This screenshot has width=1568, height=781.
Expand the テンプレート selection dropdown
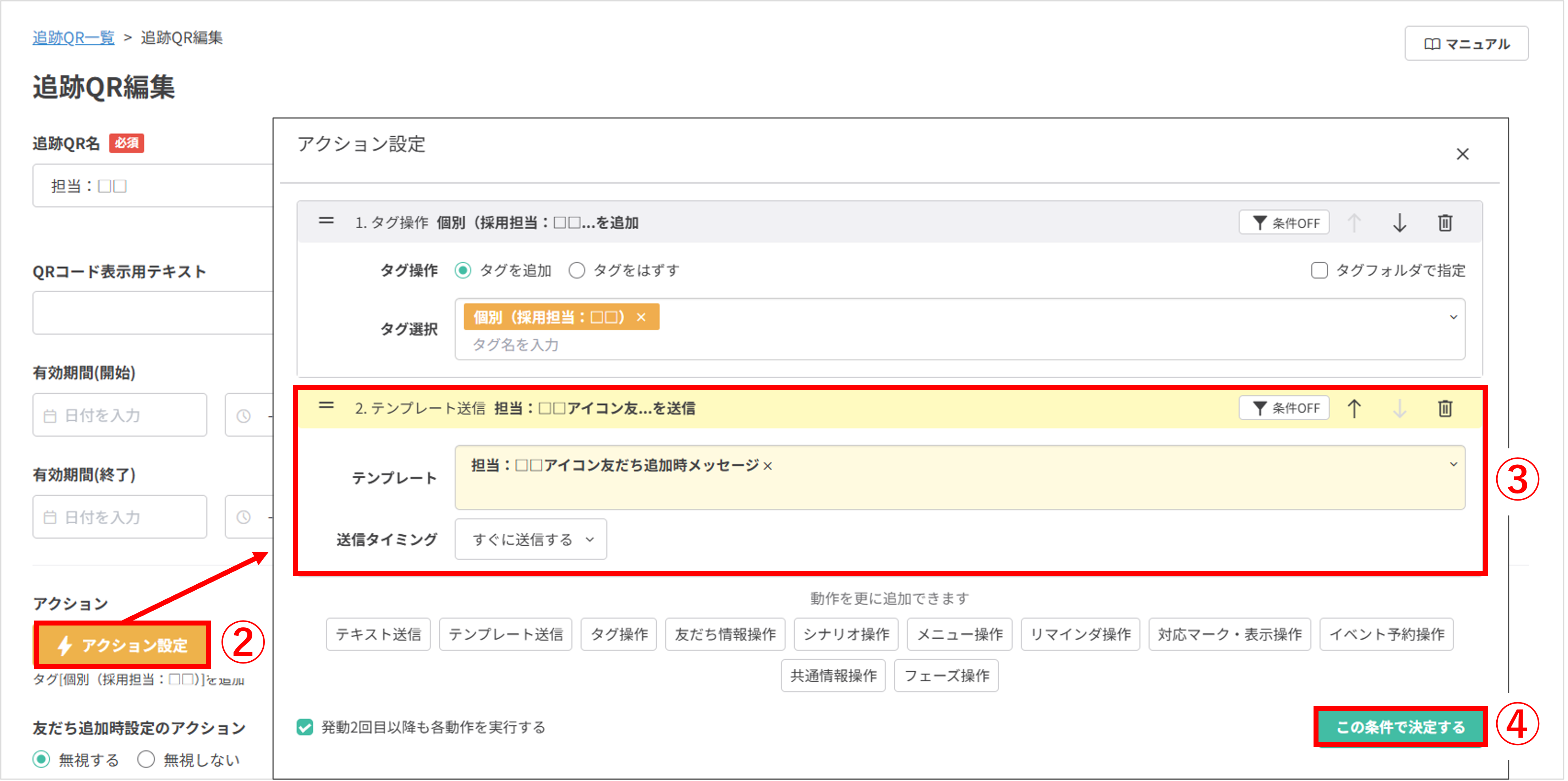(1454, 464)
